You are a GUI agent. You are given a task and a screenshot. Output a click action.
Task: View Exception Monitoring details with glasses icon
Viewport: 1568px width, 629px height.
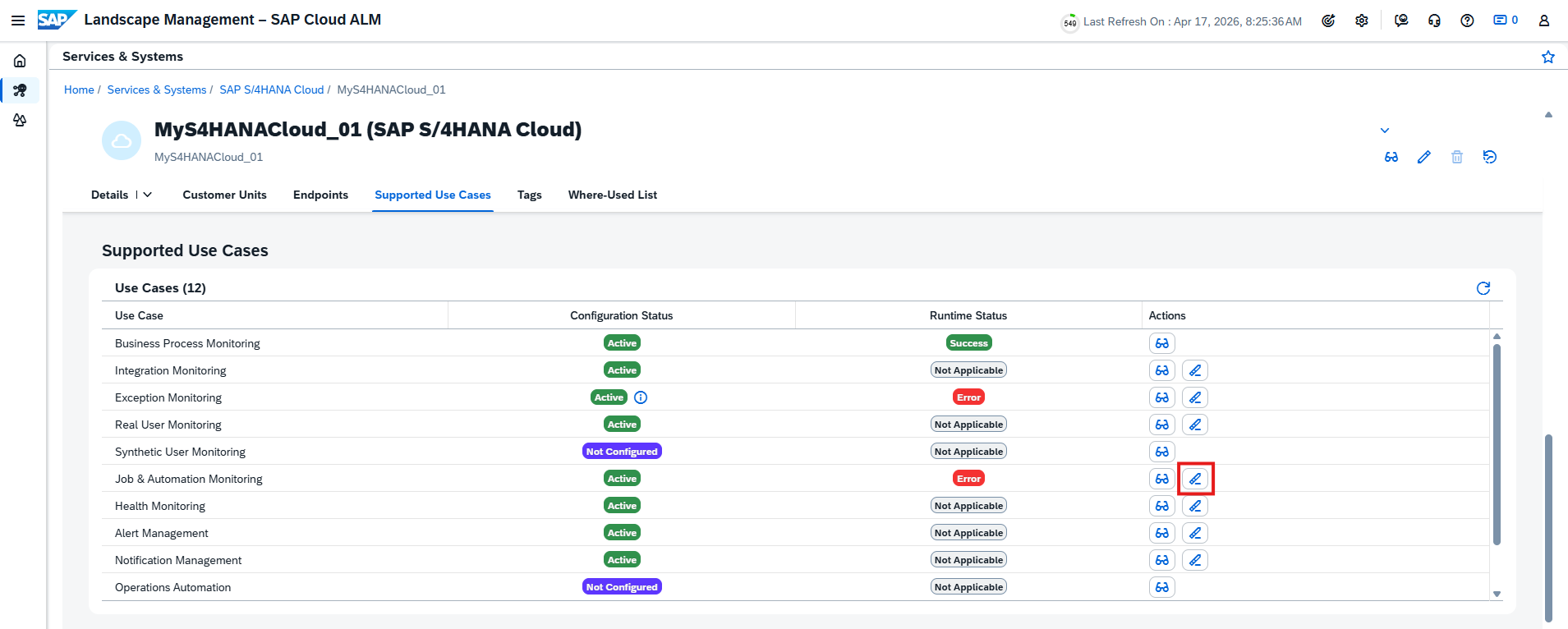coord(1161,397)
